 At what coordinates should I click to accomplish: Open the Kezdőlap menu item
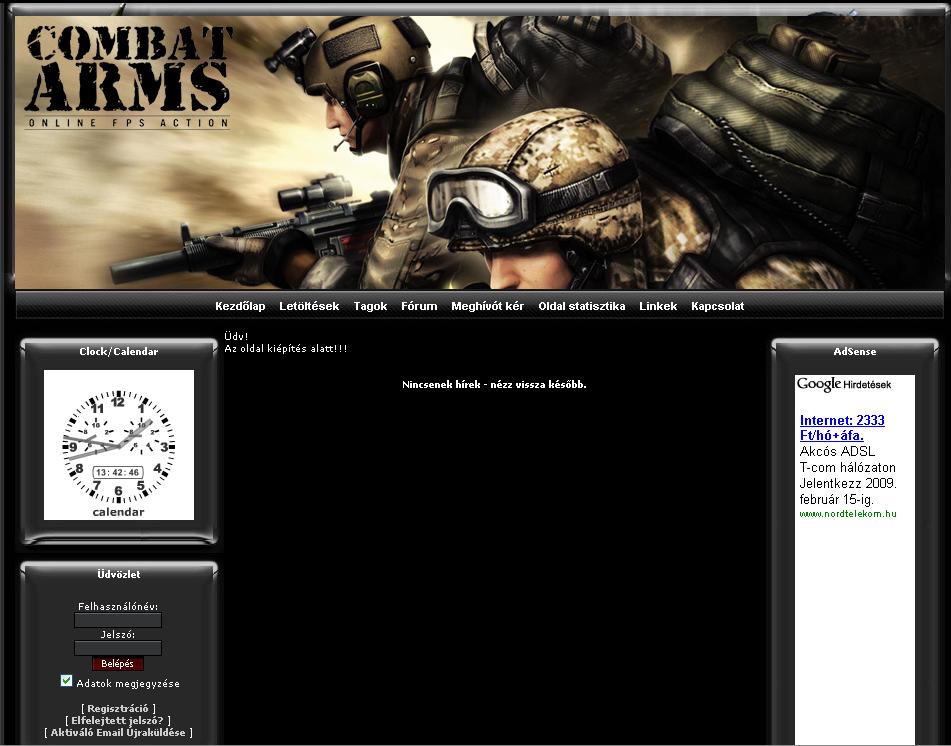(240, 306)
